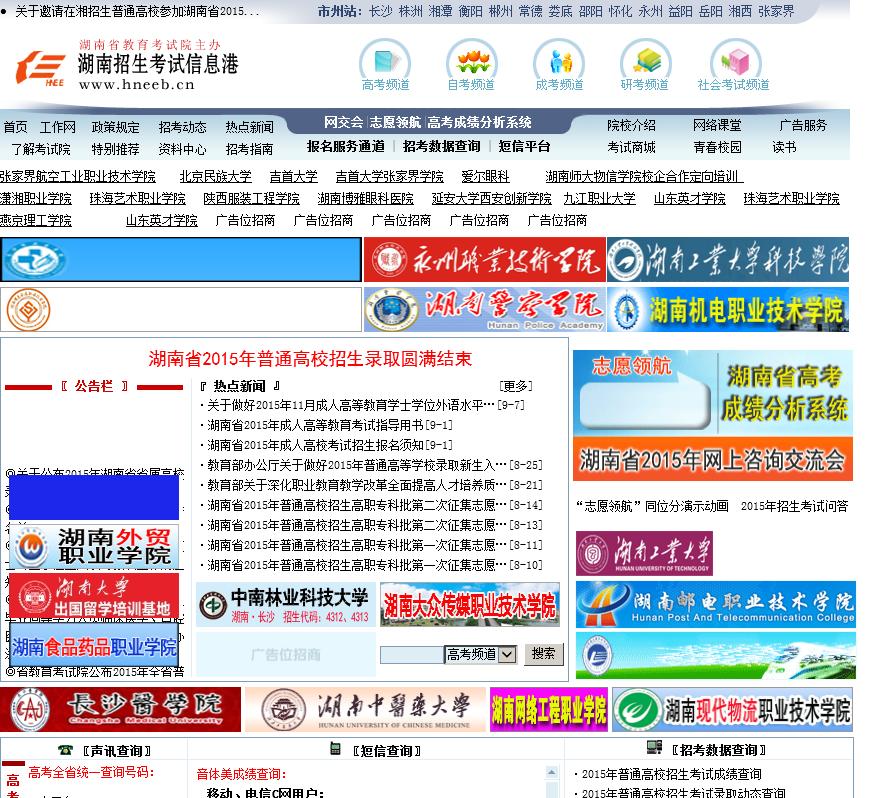Open the 2015年招生考试问答 link
Screen dimensions: 878x798
pos(795,506)
